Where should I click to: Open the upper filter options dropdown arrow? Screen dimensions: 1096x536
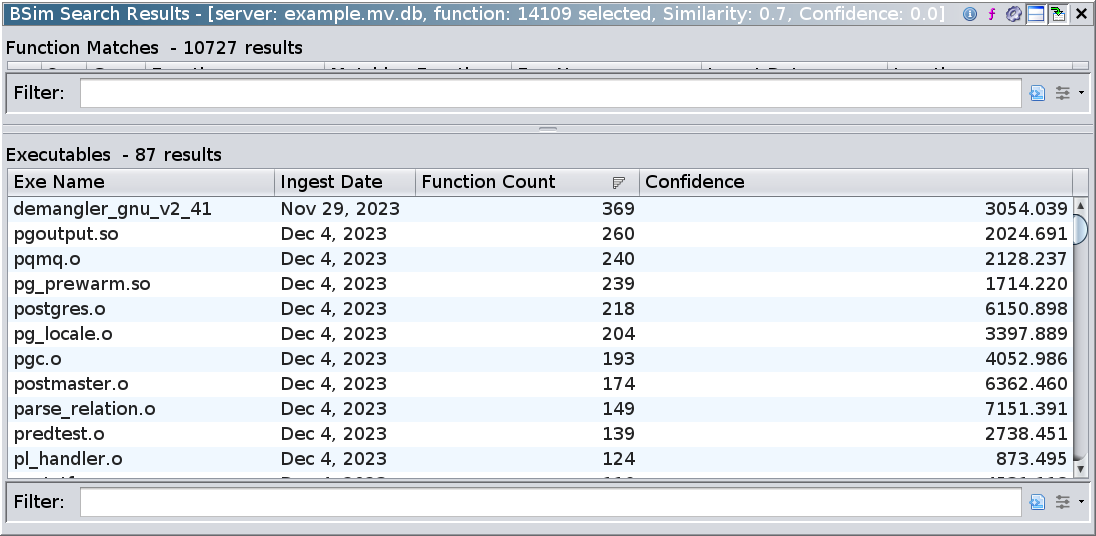click(1081, 93)
